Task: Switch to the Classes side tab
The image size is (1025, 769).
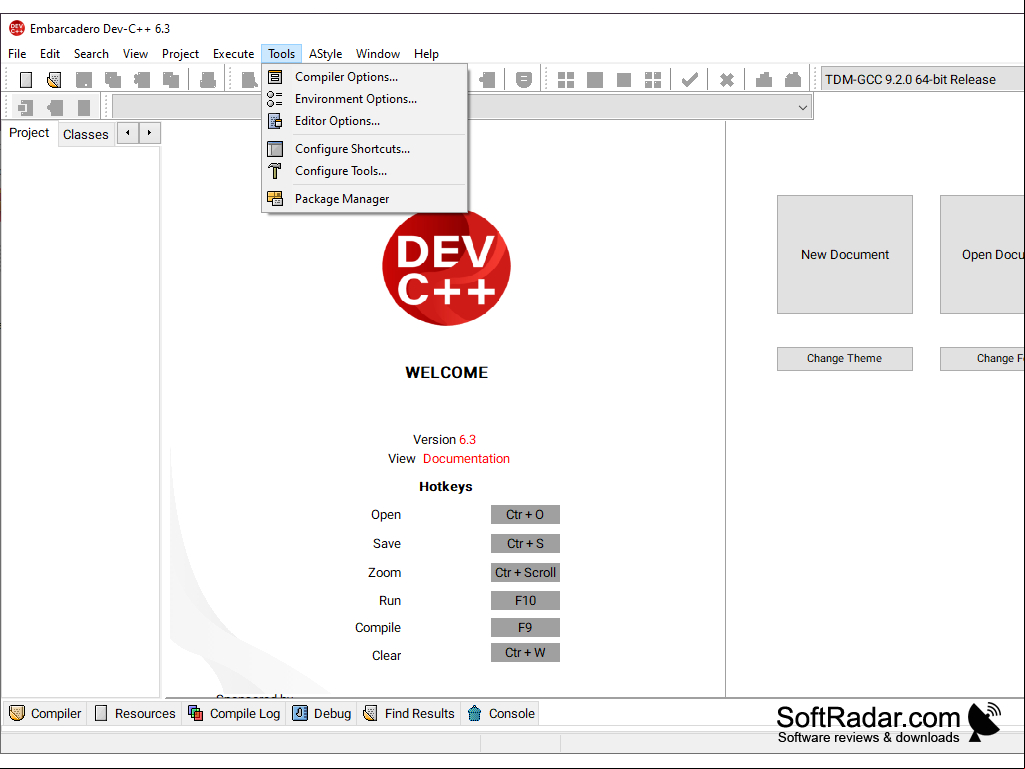Action: tap(86, 134)
